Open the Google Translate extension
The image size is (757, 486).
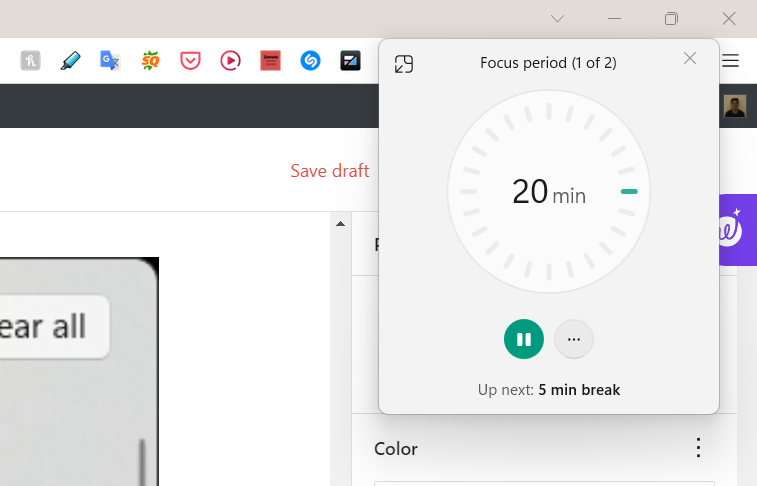click(110, 61)
